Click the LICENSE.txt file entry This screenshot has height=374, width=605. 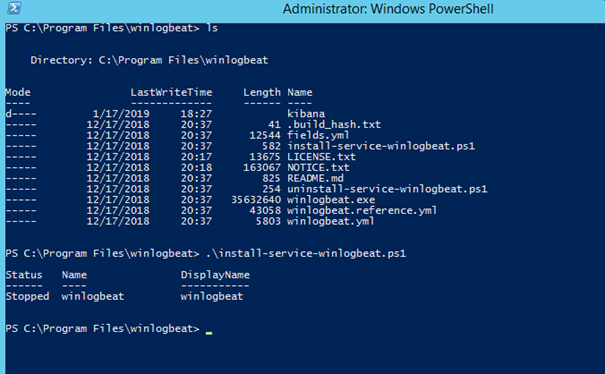(321, 157)
